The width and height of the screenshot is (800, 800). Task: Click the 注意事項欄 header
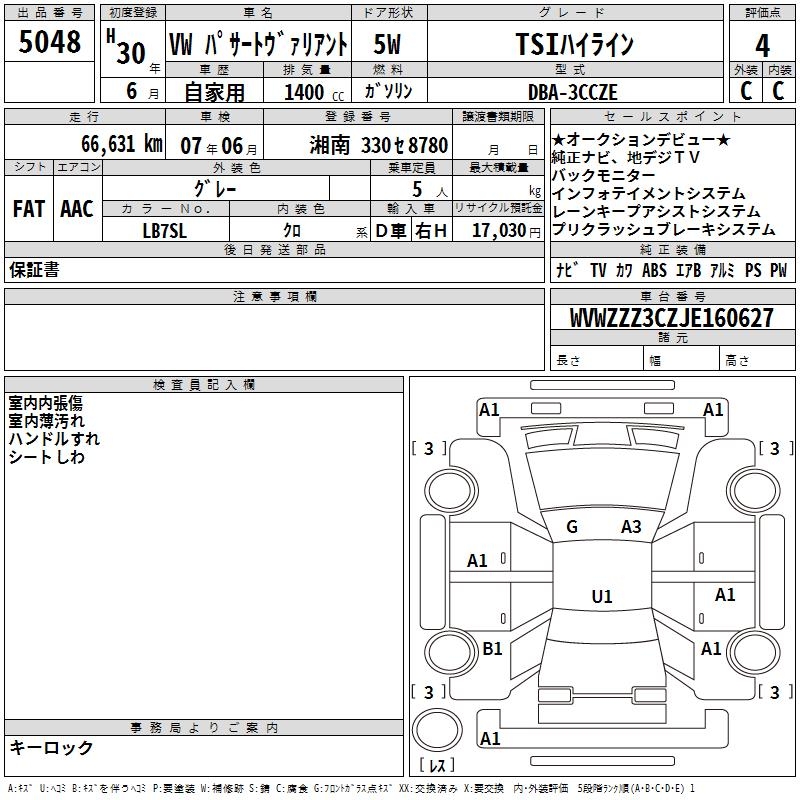(275, 296)
